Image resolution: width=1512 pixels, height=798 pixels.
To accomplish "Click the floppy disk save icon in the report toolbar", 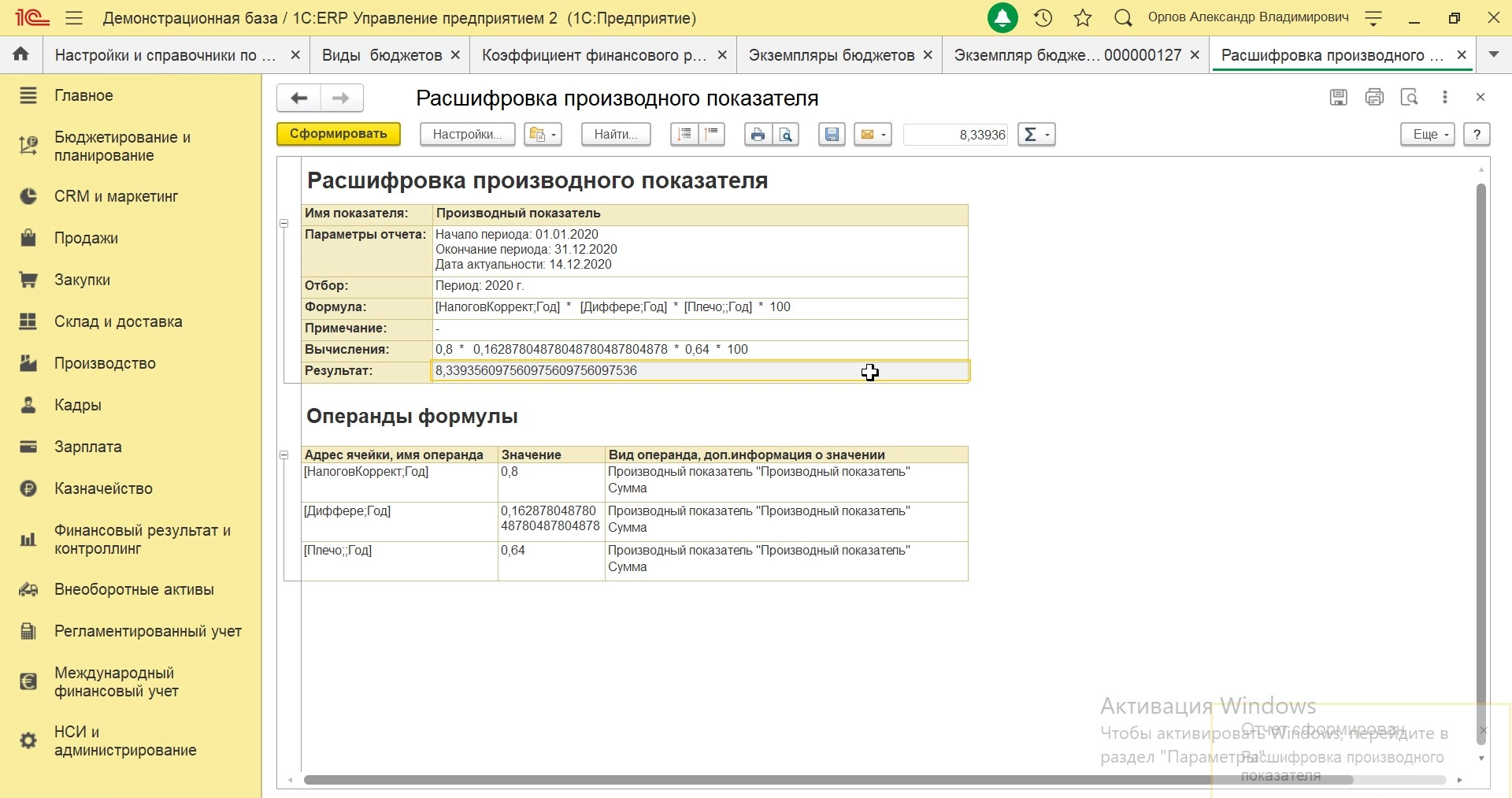I will click(x=832, y=135).
